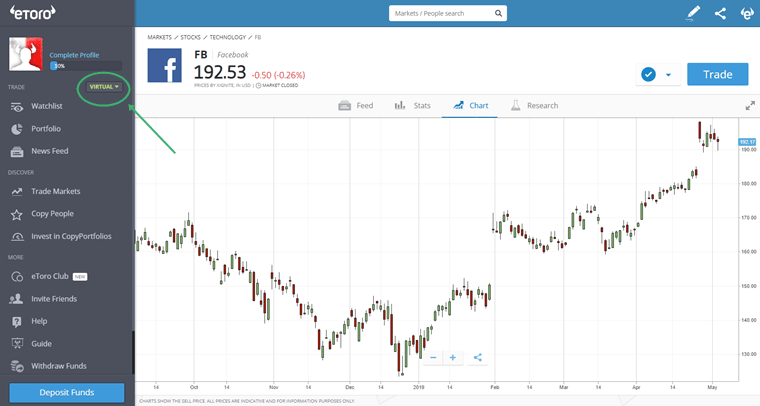
Task: Open Withdraw Funds page
Action: [59, 366]
